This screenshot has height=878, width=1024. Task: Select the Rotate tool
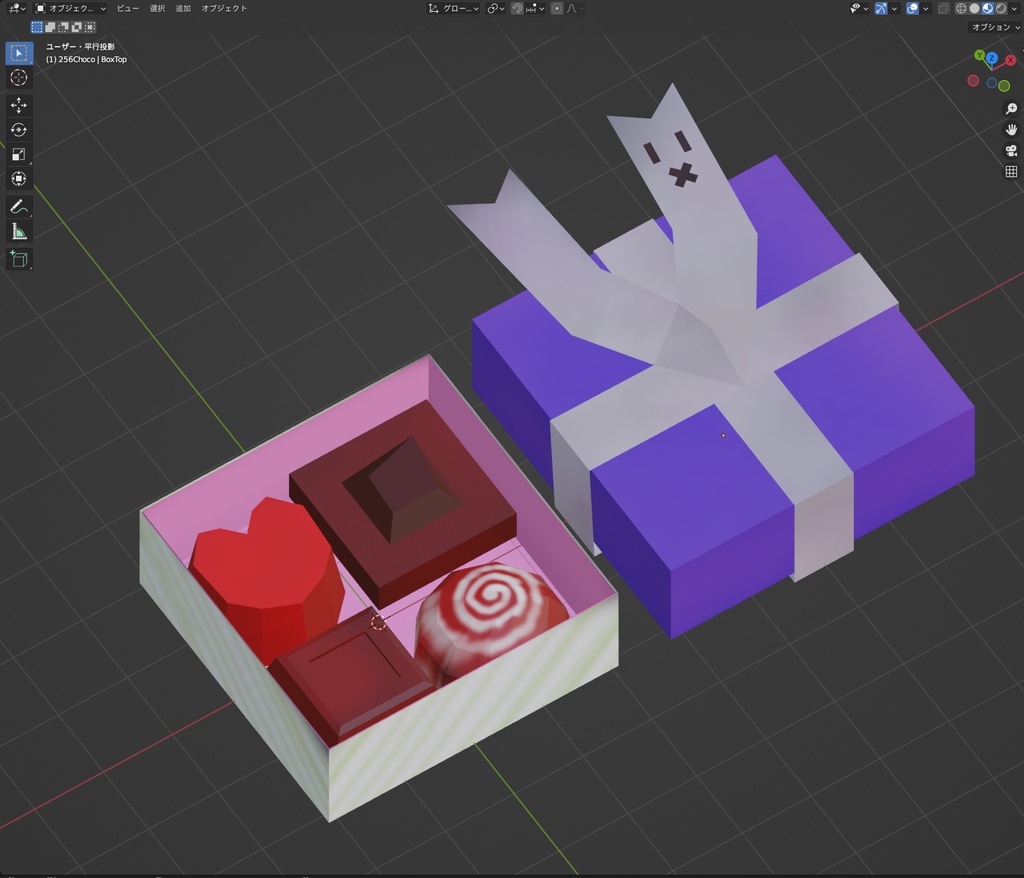tap(19, 129)
